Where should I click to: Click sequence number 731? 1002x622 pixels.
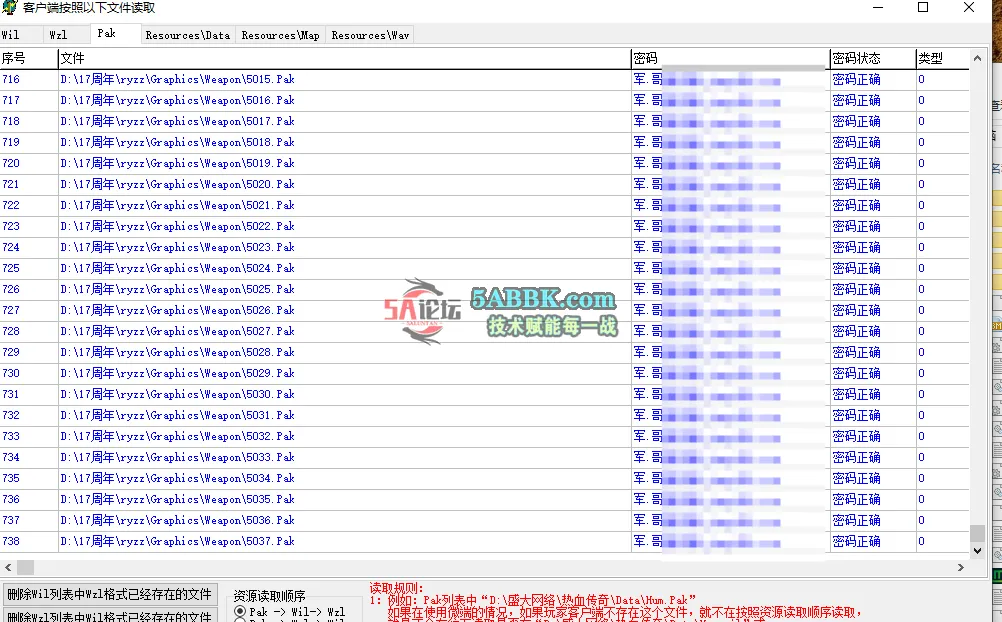(11, 394)
